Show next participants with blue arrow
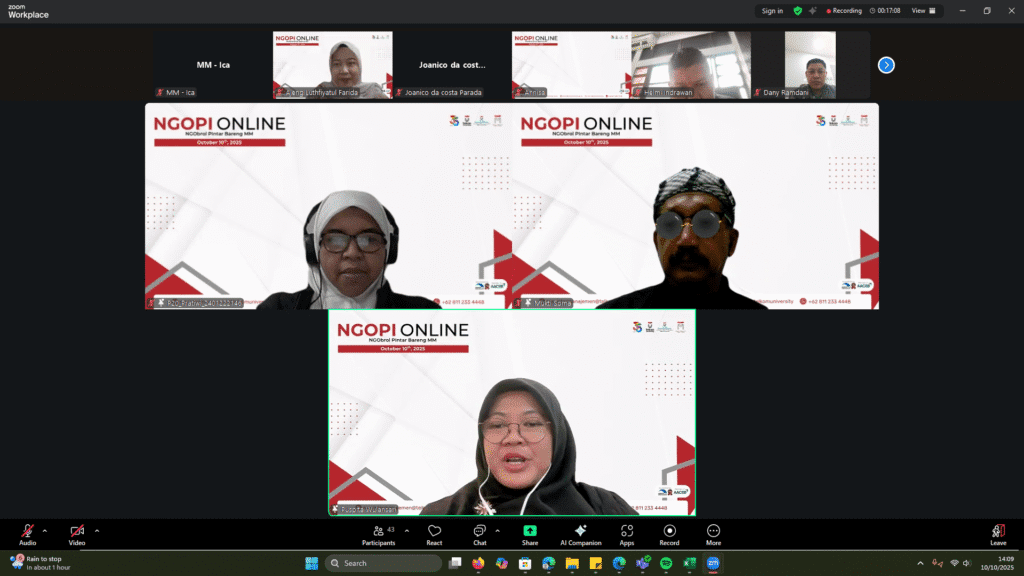This screenshot has height=576, width=1024. pos(886,65)
